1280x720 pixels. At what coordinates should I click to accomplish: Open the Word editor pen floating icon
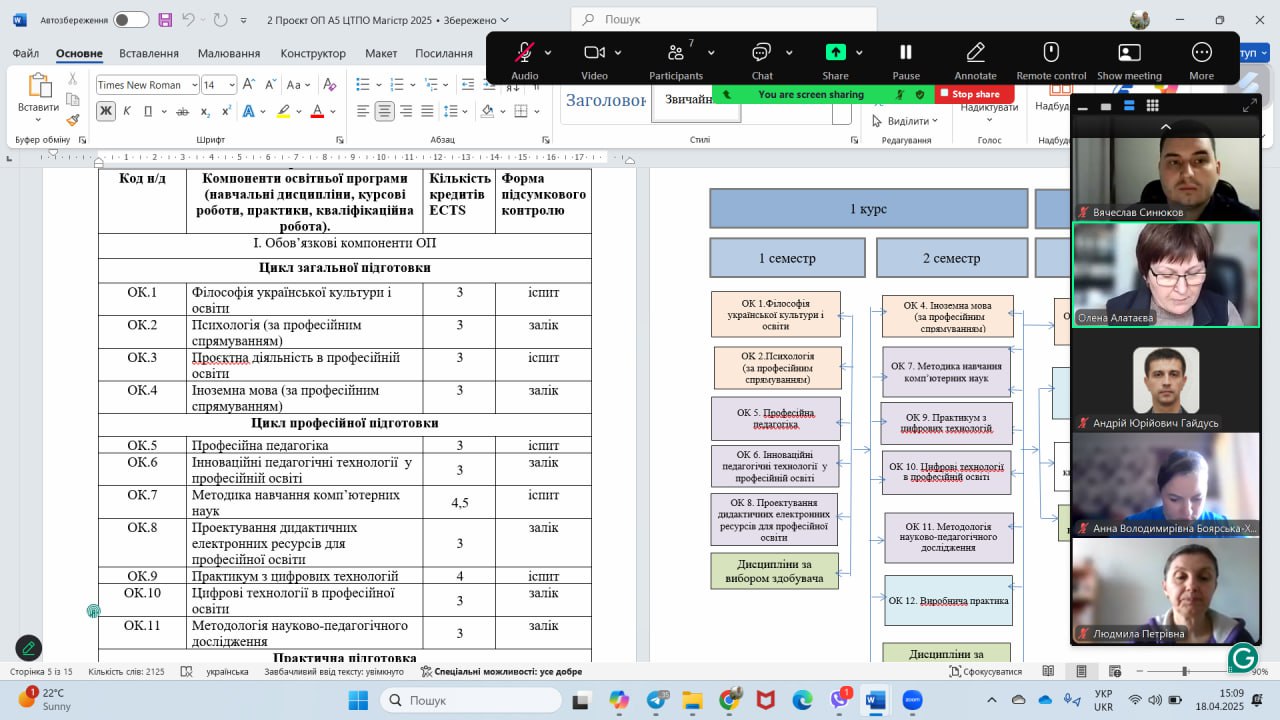click(x=28, y=648)
